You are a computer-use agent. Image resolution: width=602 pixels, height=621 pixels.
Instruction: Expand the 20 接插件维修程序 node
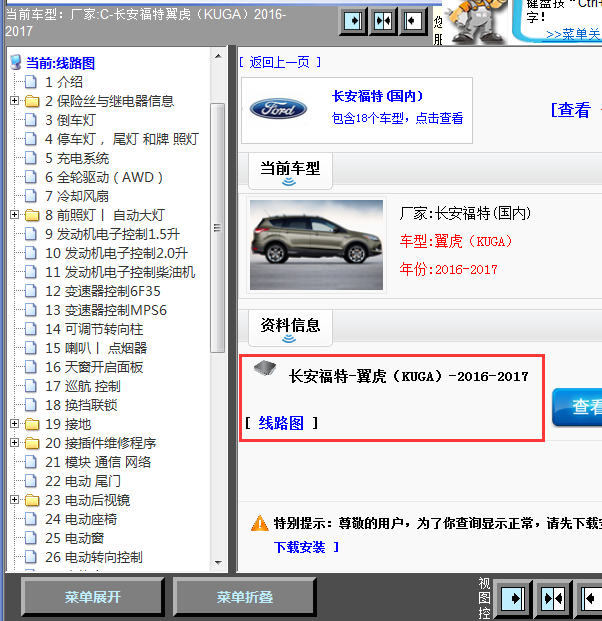[14, 443]
